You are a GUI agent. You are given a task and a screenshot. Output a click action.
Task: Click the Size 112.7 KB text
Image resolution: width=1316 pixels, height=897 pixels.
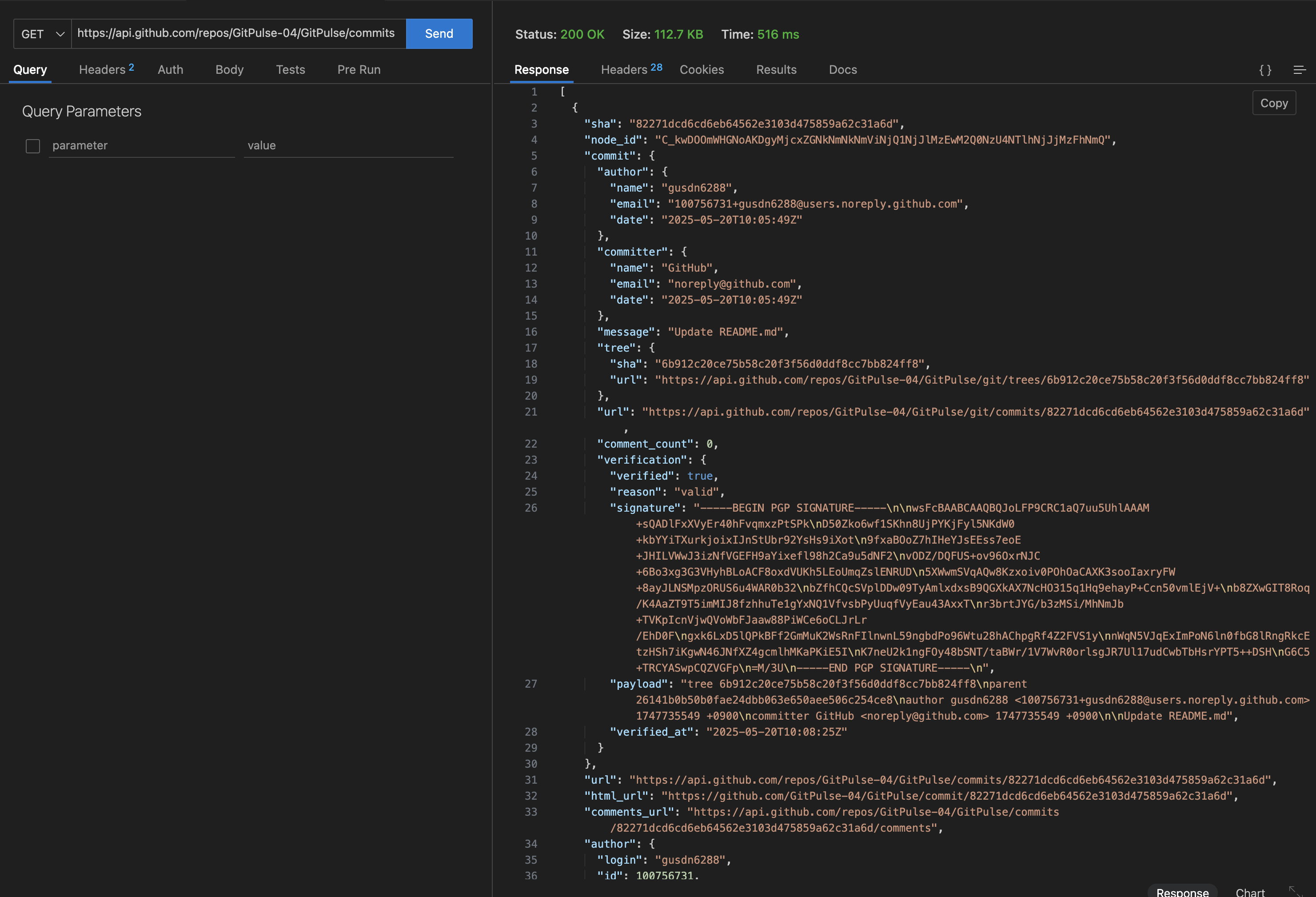[x=662, y=35]
